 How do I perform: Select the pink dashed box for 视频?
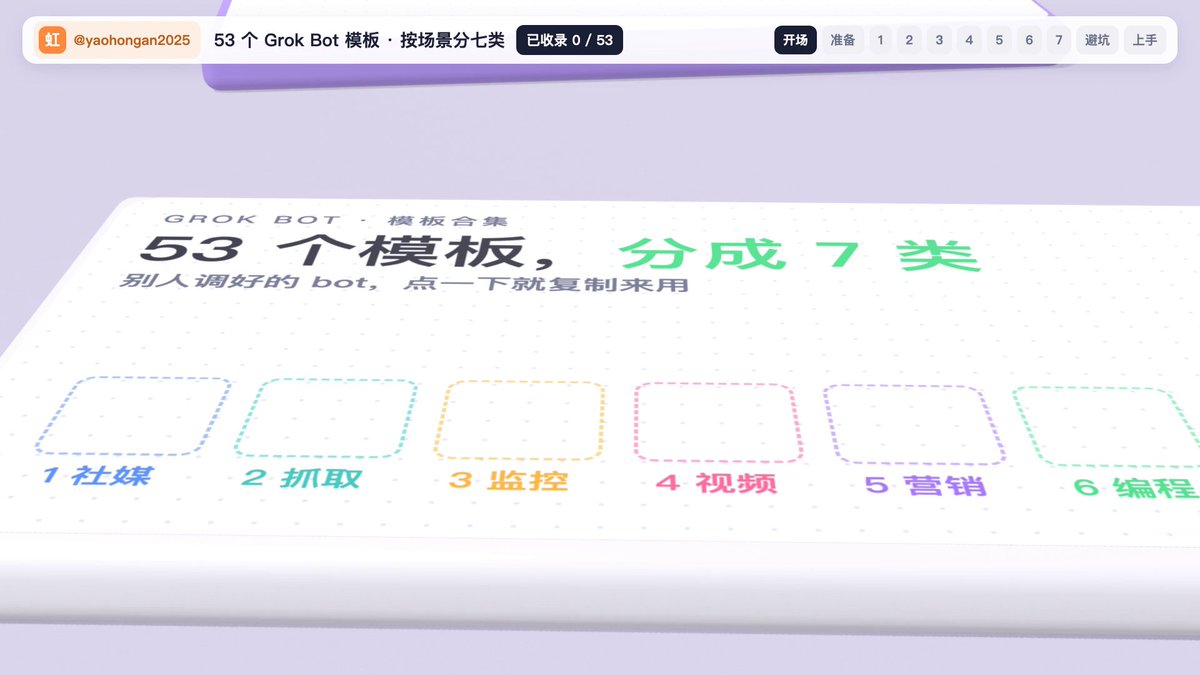point(717,423)
